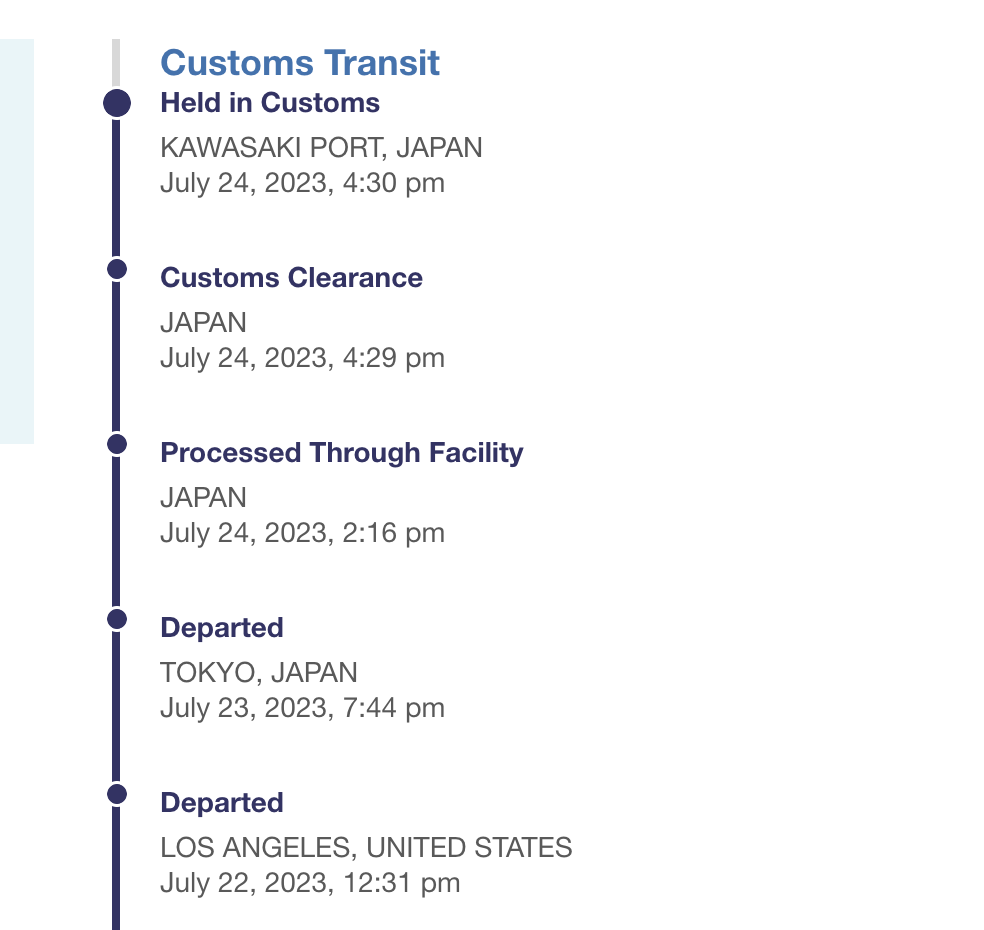Viewport: 984px width, 930px height.
Task: Open the Customs Transit heading
Action: click(x=300, y=63)
